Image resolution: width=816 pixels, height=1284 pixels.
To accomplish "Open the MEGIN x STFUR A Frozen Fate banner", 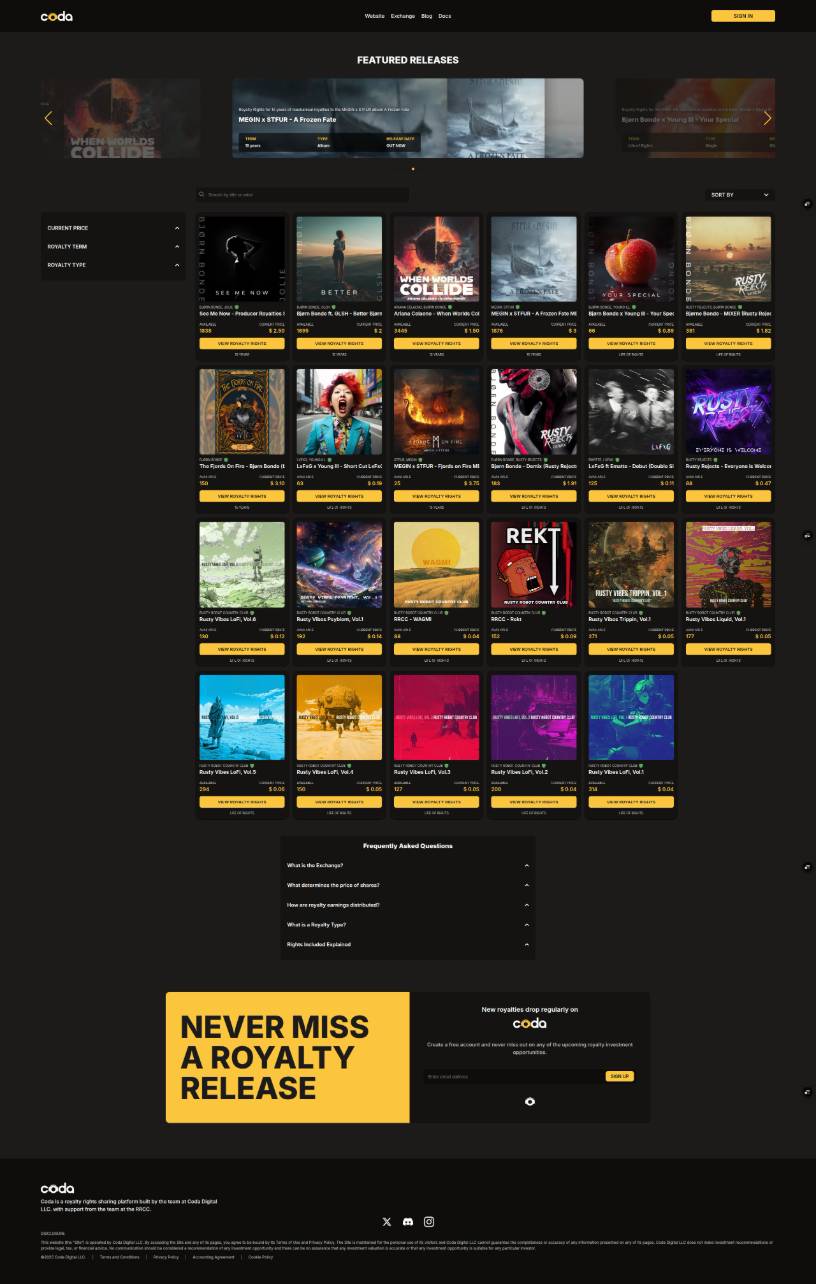I will point(408,118).
